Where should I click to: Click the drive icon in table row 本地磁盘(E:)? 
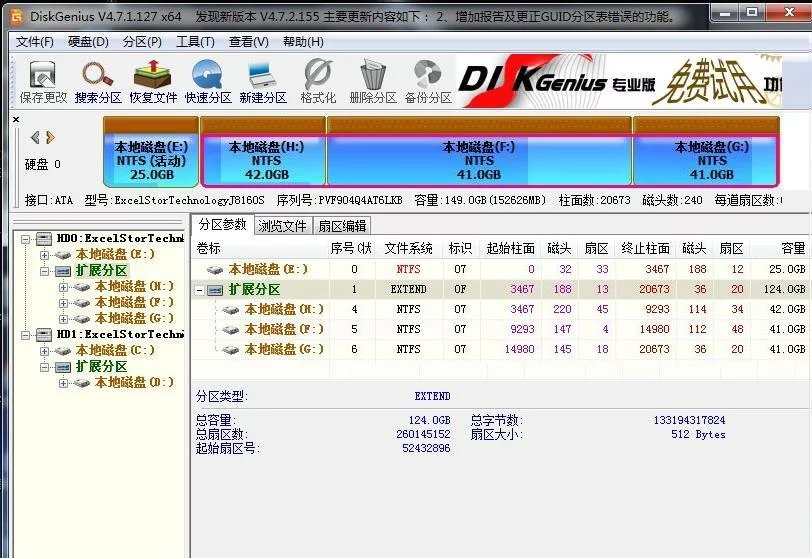pyautogui.click(x=215, y=270)
